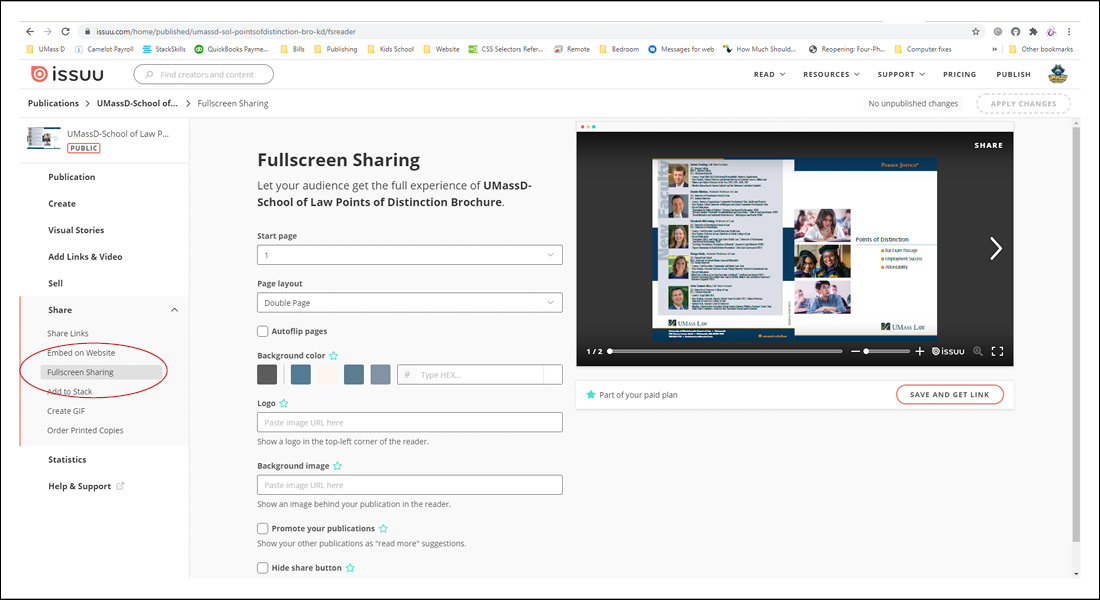
Task: Click the Save and Get Link button
Action: (949, 395)
